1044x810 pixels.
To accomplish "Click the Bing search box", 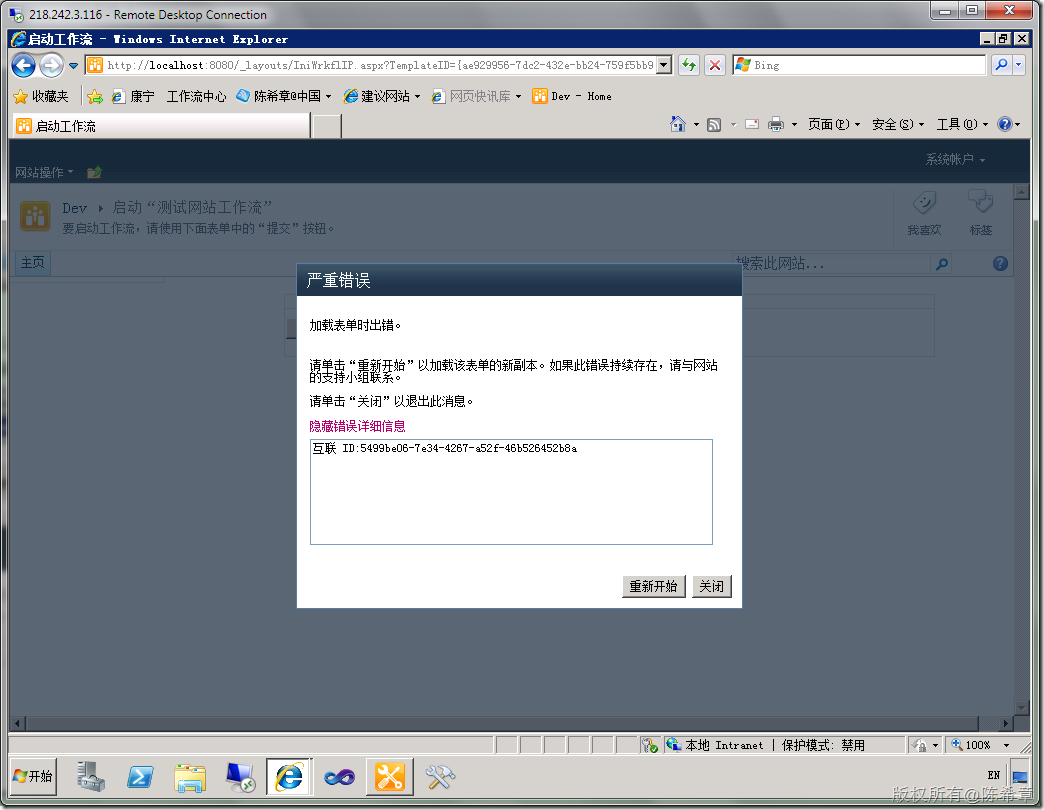I will coord(859,65).
